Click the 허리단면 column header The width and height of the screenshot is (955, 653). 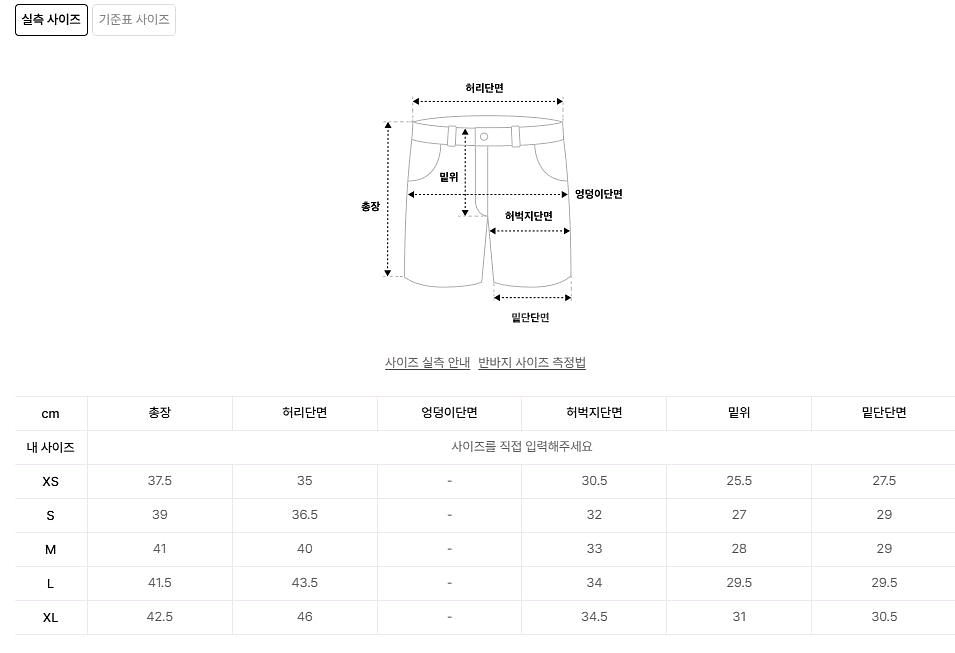point(305,413)
